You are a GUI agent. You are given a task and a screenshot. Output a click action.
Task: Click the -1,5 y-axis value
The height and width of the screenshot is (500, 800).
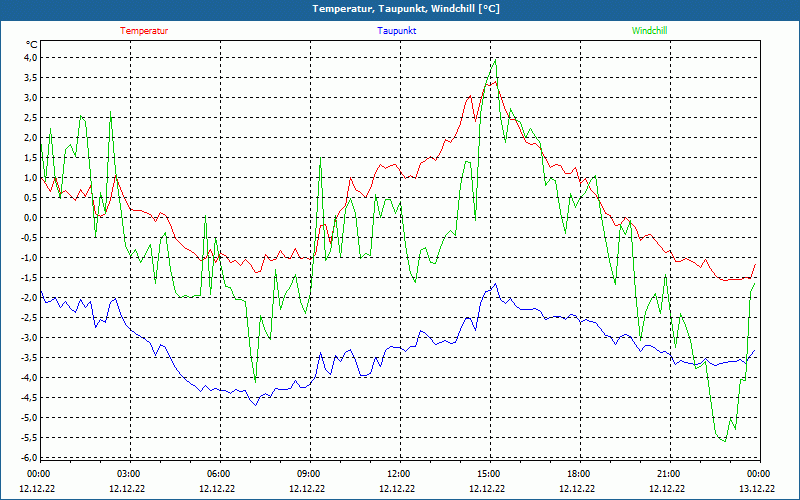click(29, 278)
